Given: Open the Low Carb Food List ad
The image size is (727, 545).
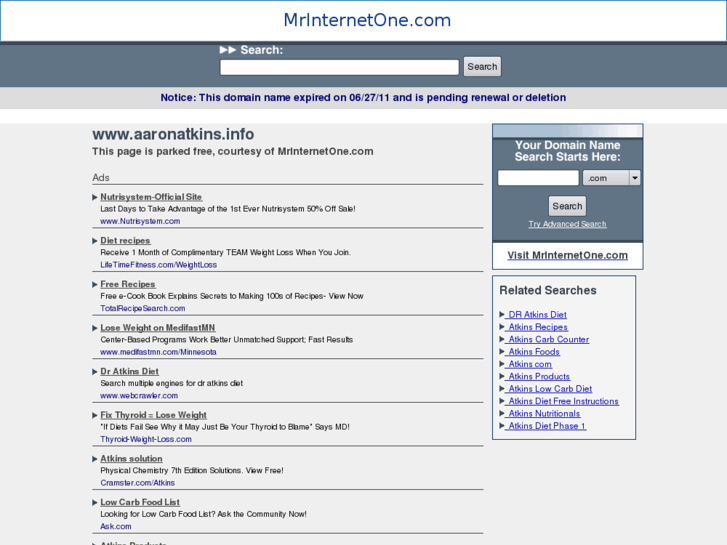Looking at the screenshot, I should click(x=140, y=502).
